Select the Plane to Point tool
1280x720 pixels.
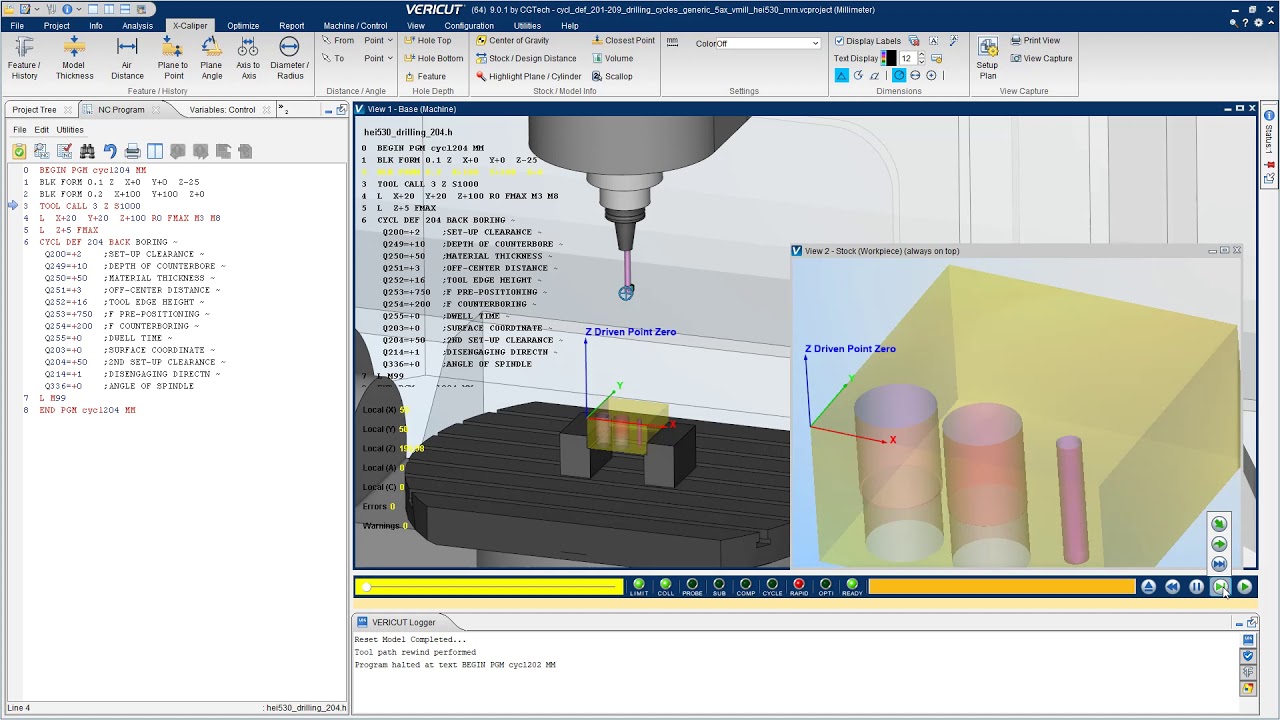(x=173, y=58)
